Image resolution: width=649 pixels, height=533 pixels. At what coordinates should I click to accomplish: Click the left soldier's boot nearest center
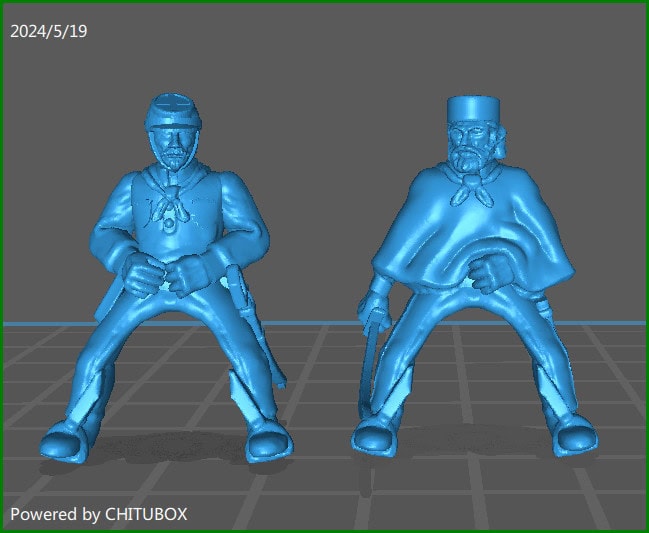[270, 438]
